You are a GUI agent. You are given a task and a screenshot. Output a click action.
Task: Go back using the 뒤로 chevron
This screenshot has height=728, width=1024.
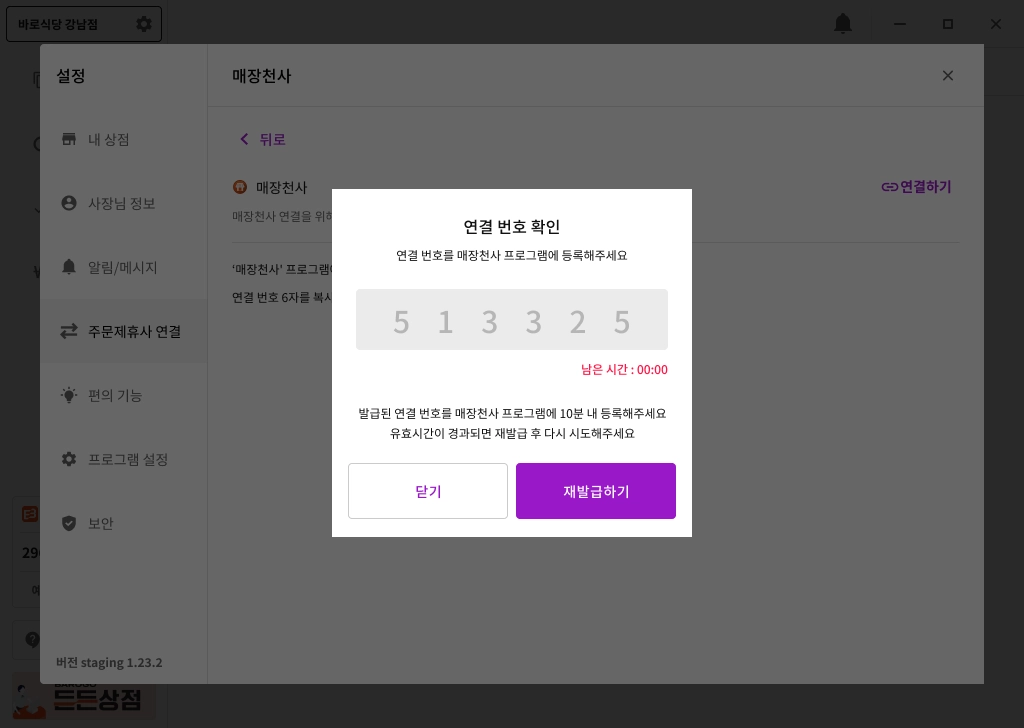click(x=244, y=139)
